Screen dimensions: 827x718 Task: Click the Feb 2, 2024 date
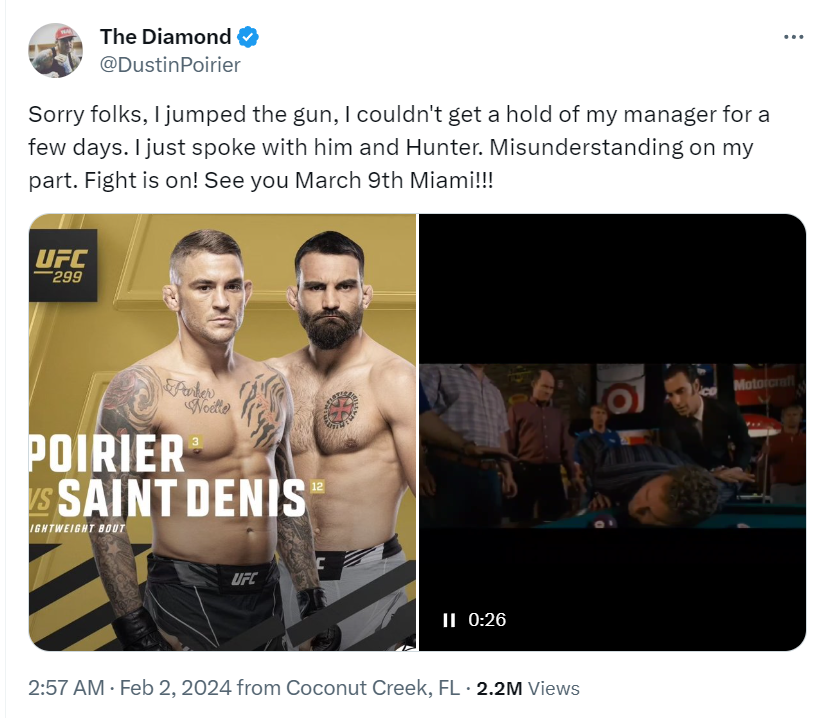pyautogui.click(x=178, y=688)
